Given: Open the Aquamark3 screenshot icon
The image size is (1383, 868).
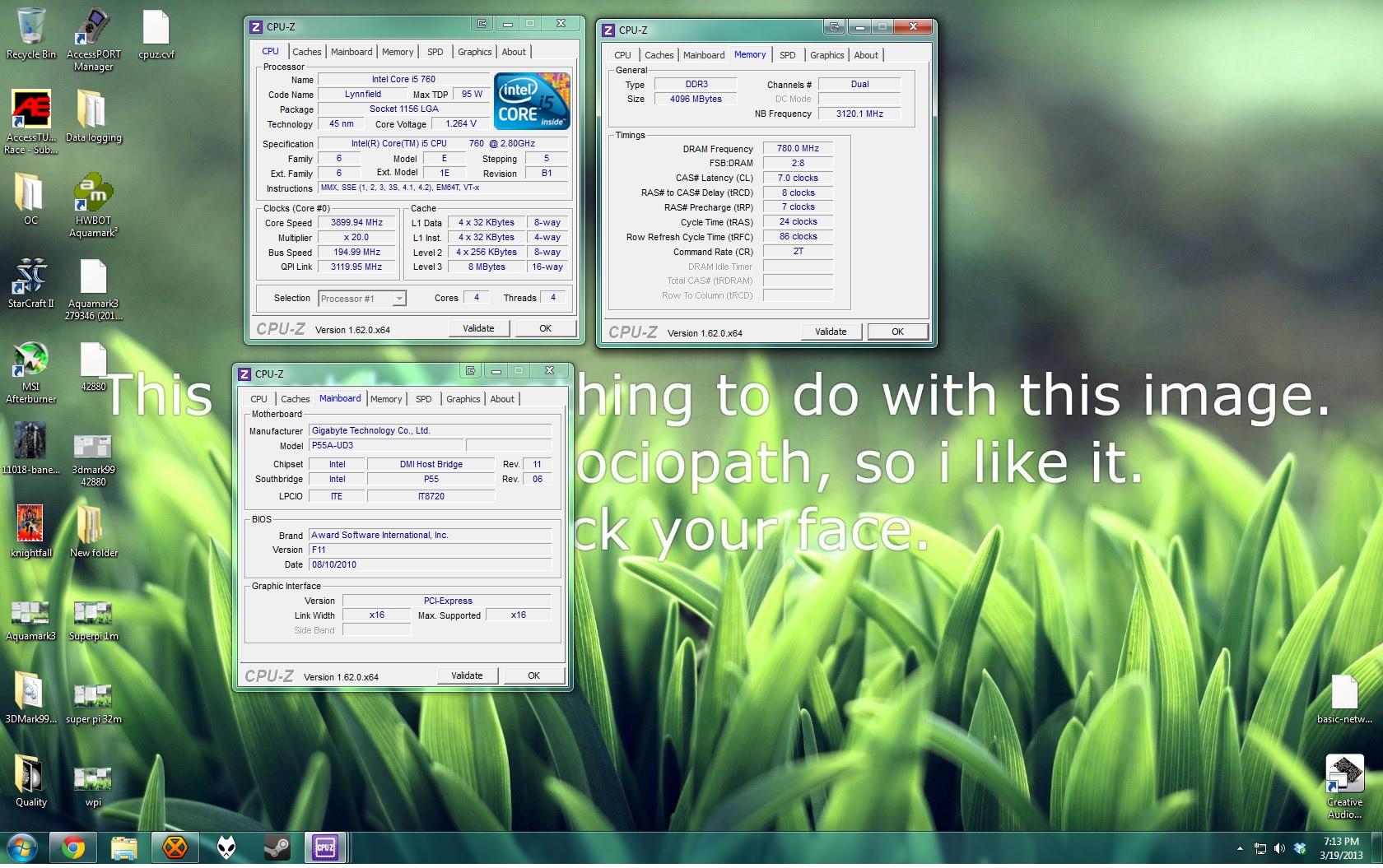Looking at the screenshot, I should [30, 620].
